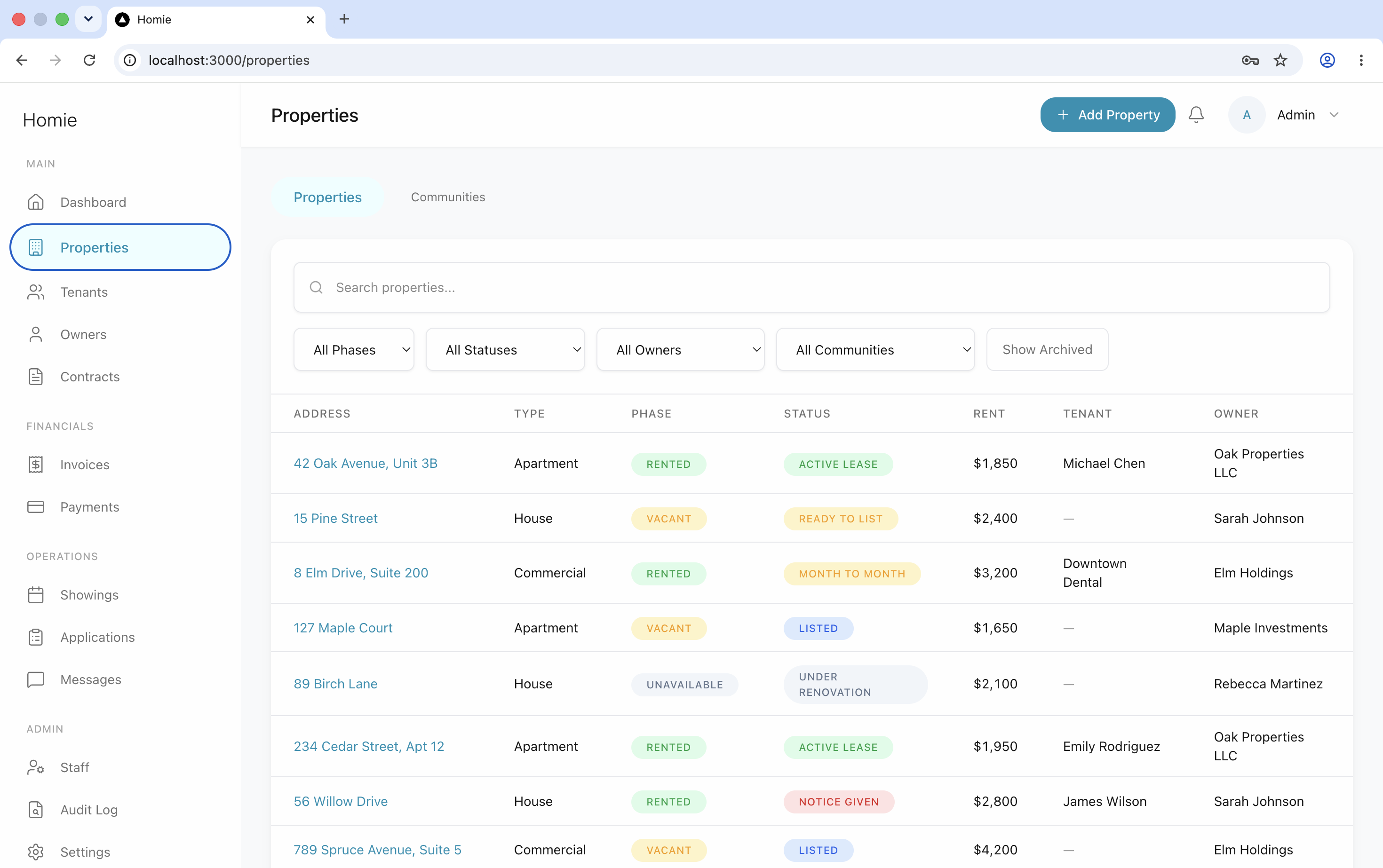
Task: Open the 127 Maple Court link
Action: (x=343, y=628)
